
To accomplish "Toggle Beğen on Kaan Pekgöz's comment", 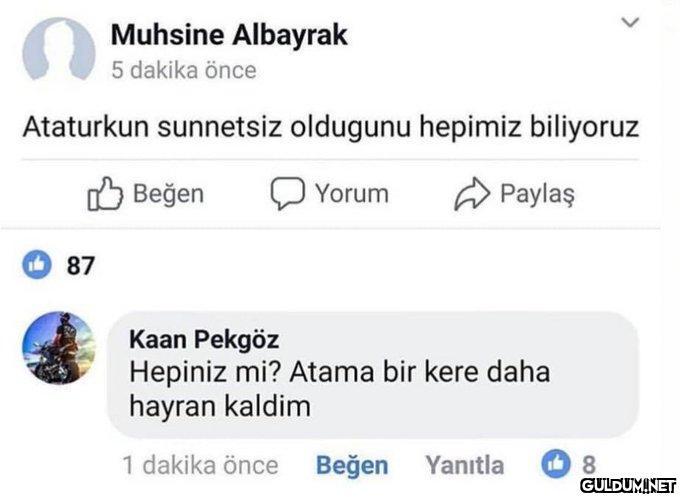I will pyautogui.click(x=352, y=465).
